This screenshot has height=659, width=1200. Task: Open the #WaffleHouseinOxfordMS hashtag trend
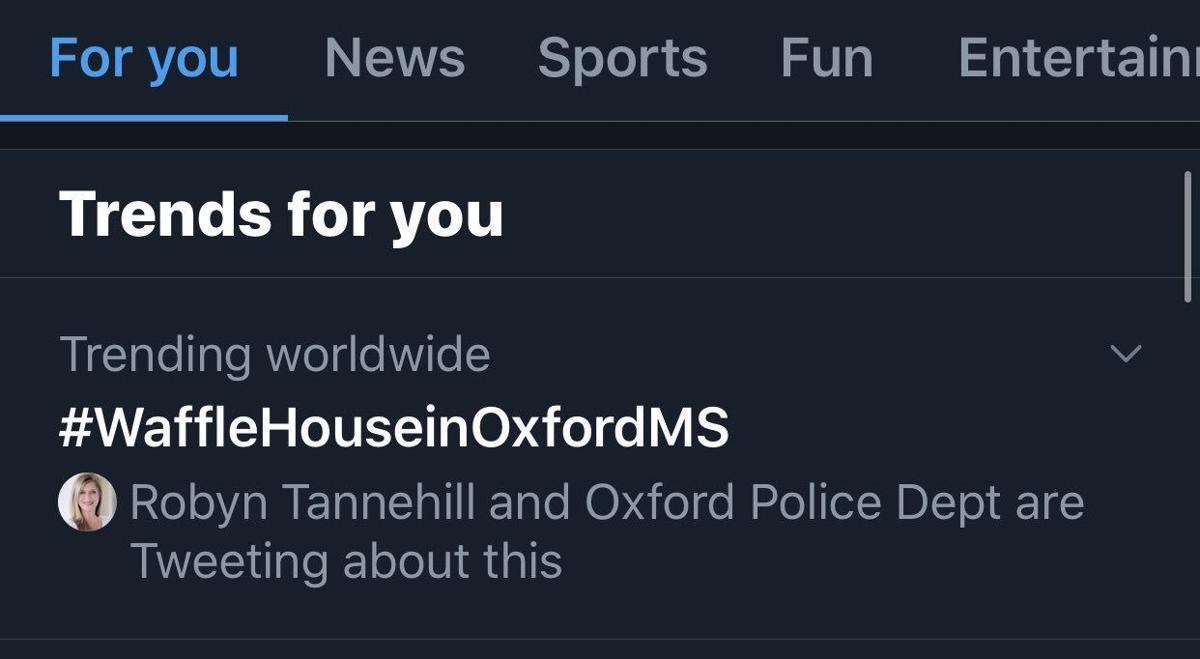(394, 428)
